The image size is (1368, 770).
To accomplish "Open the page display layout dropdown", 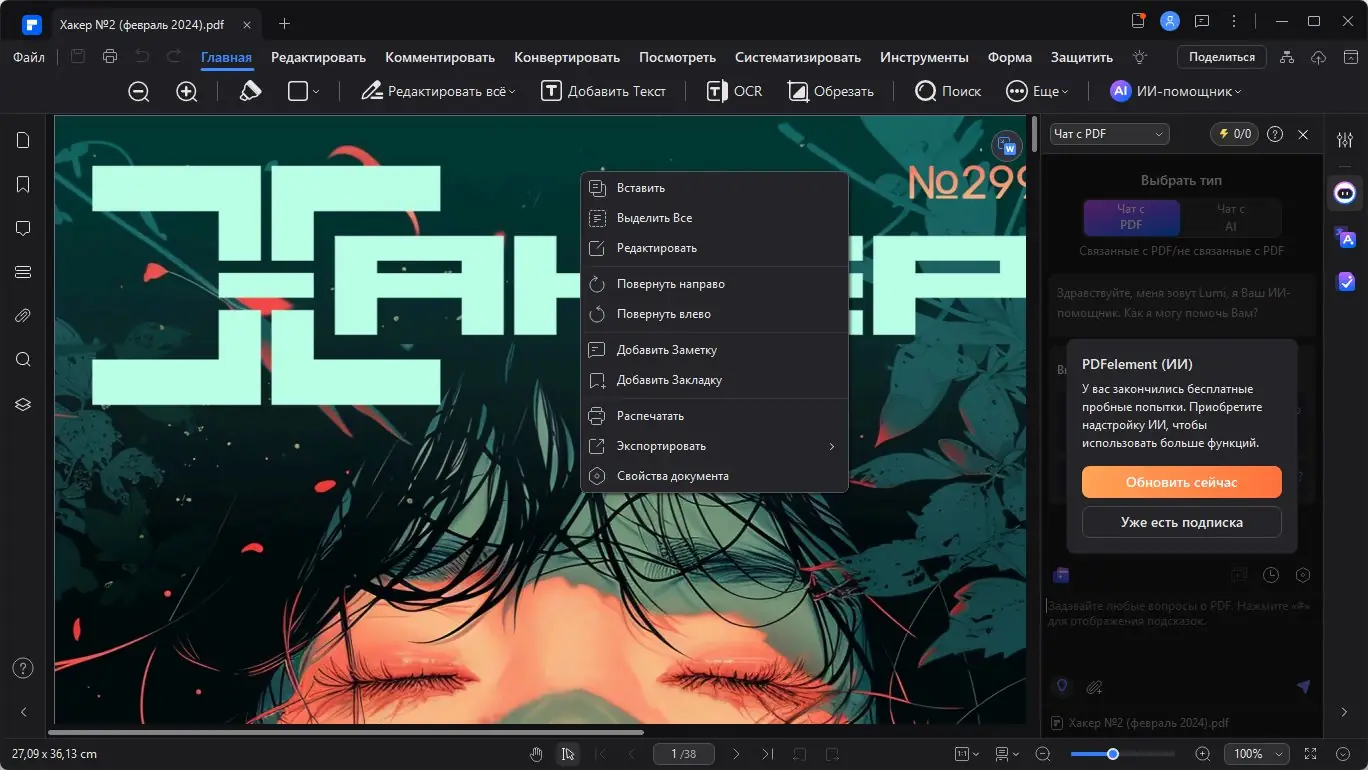I will click(1007, 754).
